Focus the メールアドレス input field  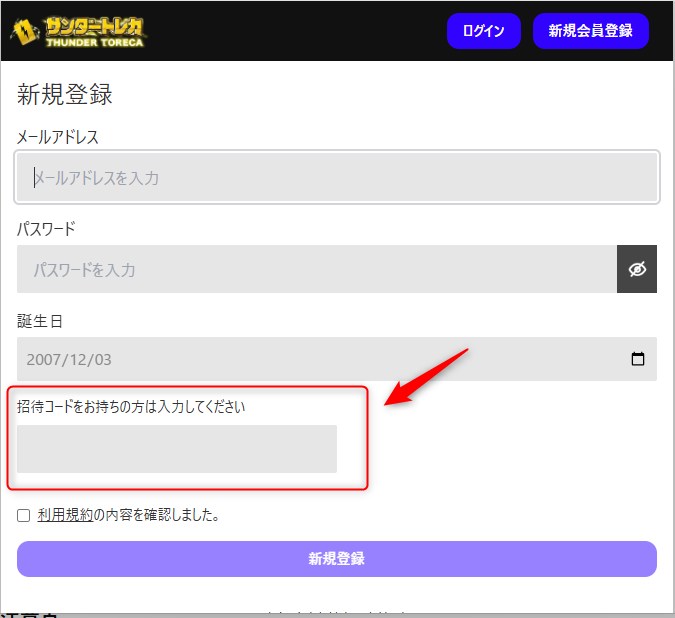tap(336, 178)
